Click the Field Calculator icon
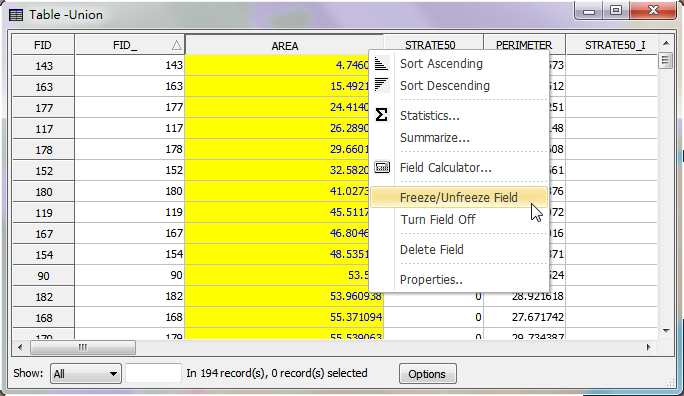The height and width of the screenshot is (396, 684). click(x=382, y=167)
